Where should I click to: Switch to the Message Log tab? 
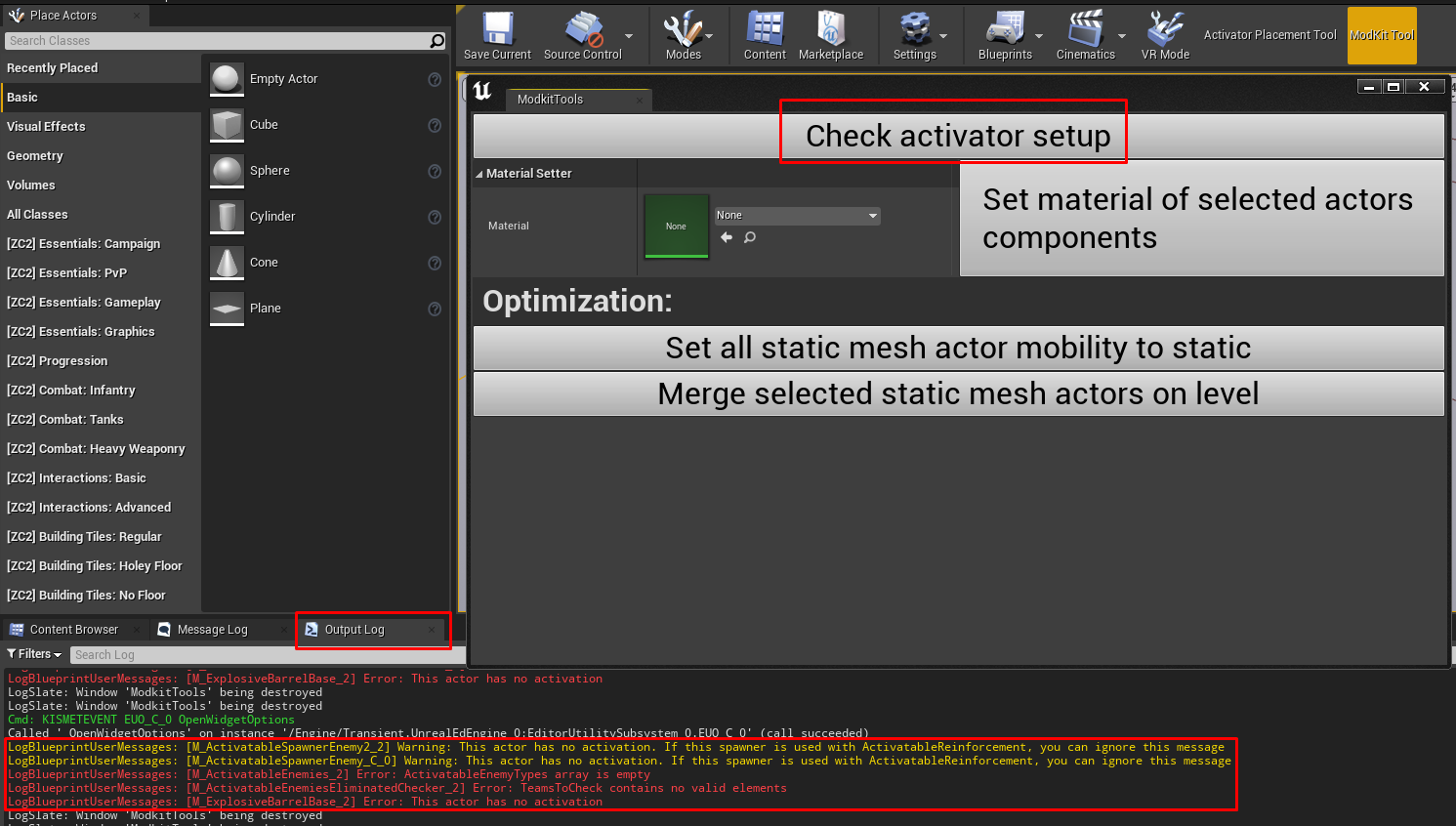tap(212, 630)
